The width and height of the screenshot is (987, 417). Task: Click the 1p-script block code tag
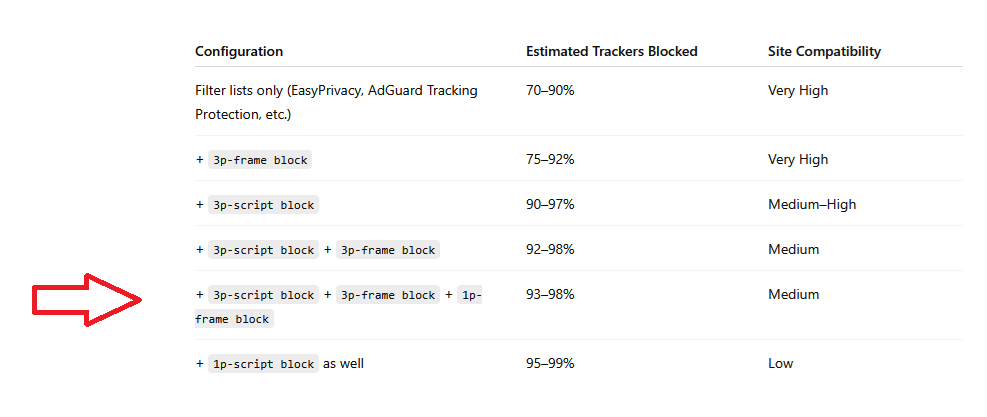(263, 364)
